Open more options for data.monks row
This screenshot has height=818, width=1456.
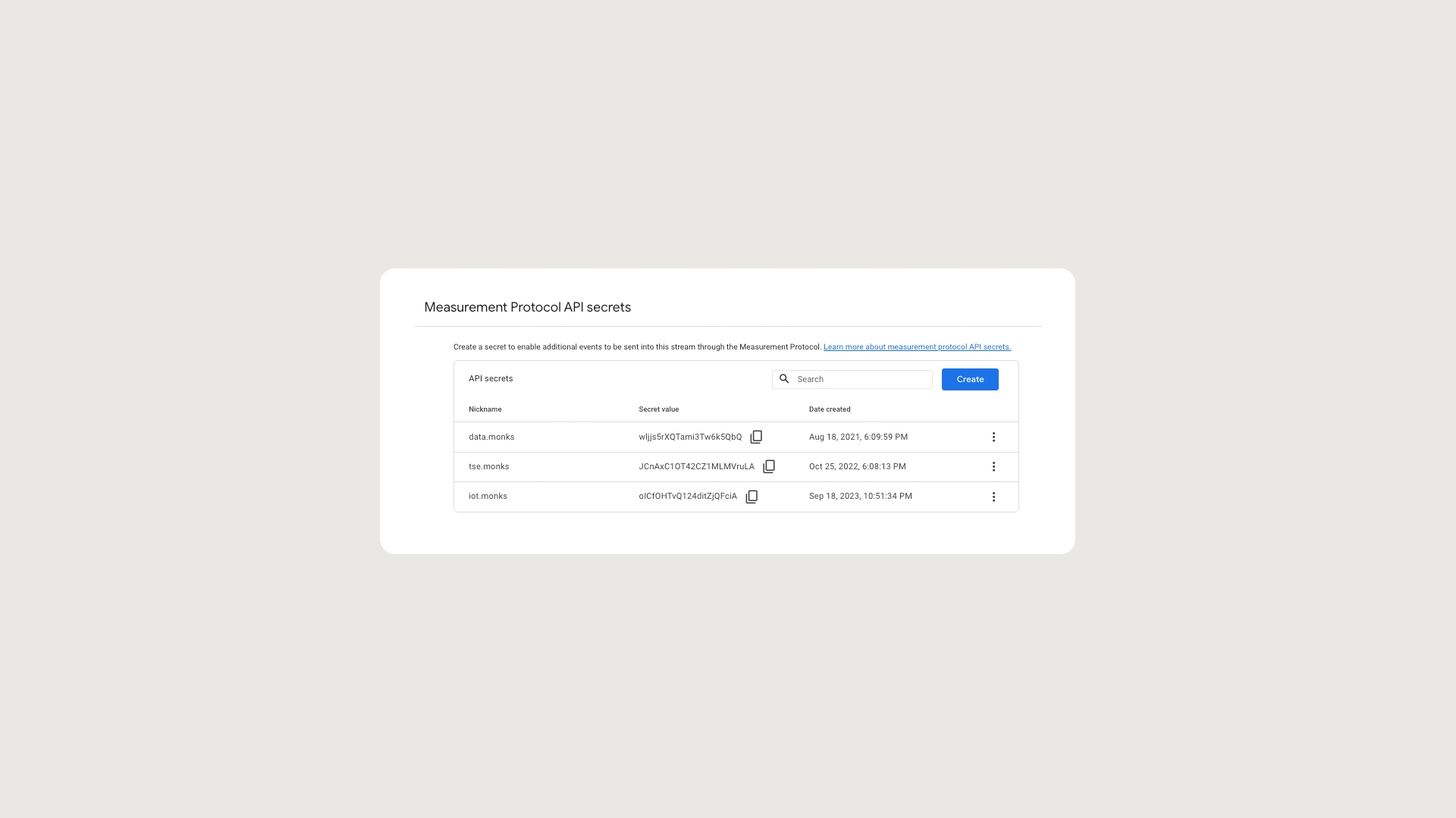993,437
